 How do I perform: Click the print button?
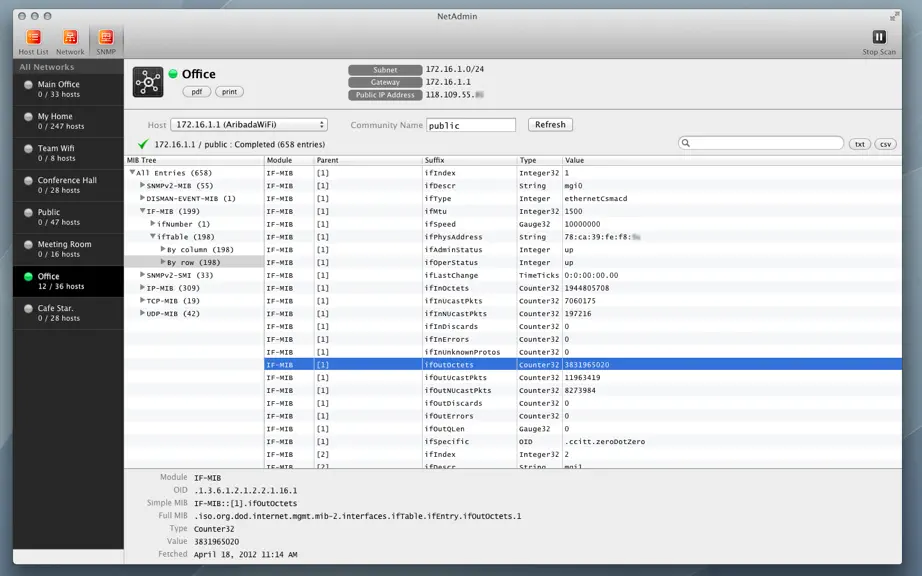click(x=229, y=92)
